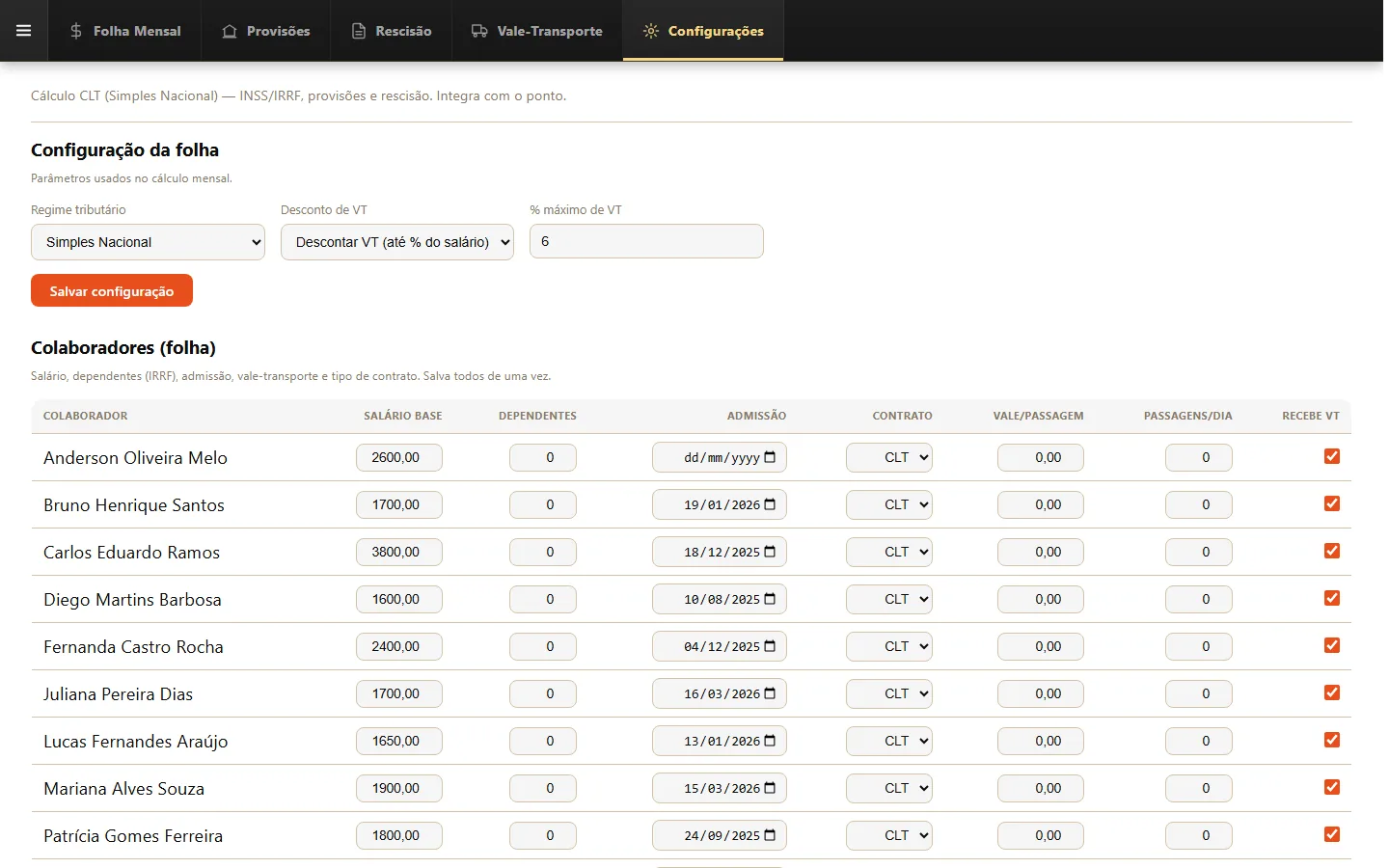The width and height of the screenshot is (1389, 868).
Task: Edit admission date 18/12/2025 for Carlos
Action: point(720,552)
